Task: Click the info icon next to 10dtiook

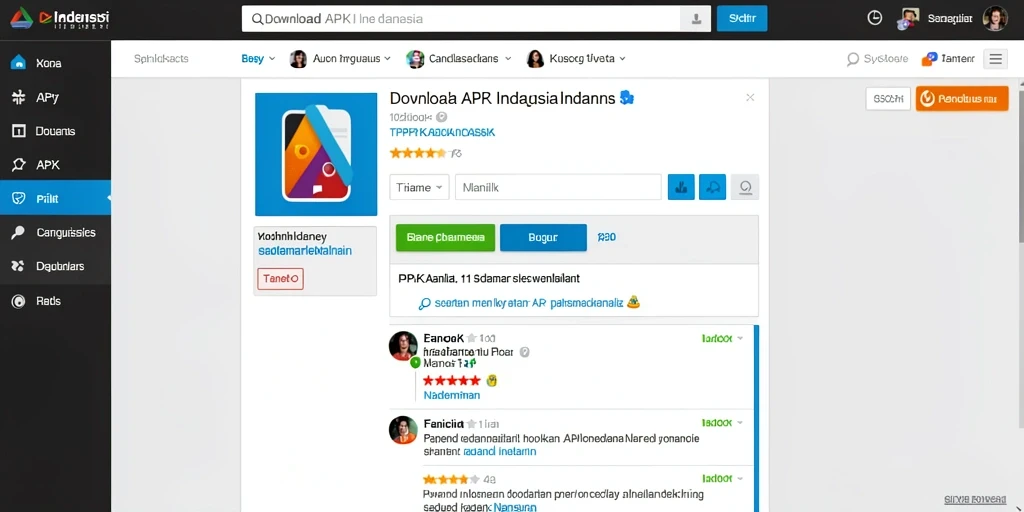Action: [x=441, y=118]
